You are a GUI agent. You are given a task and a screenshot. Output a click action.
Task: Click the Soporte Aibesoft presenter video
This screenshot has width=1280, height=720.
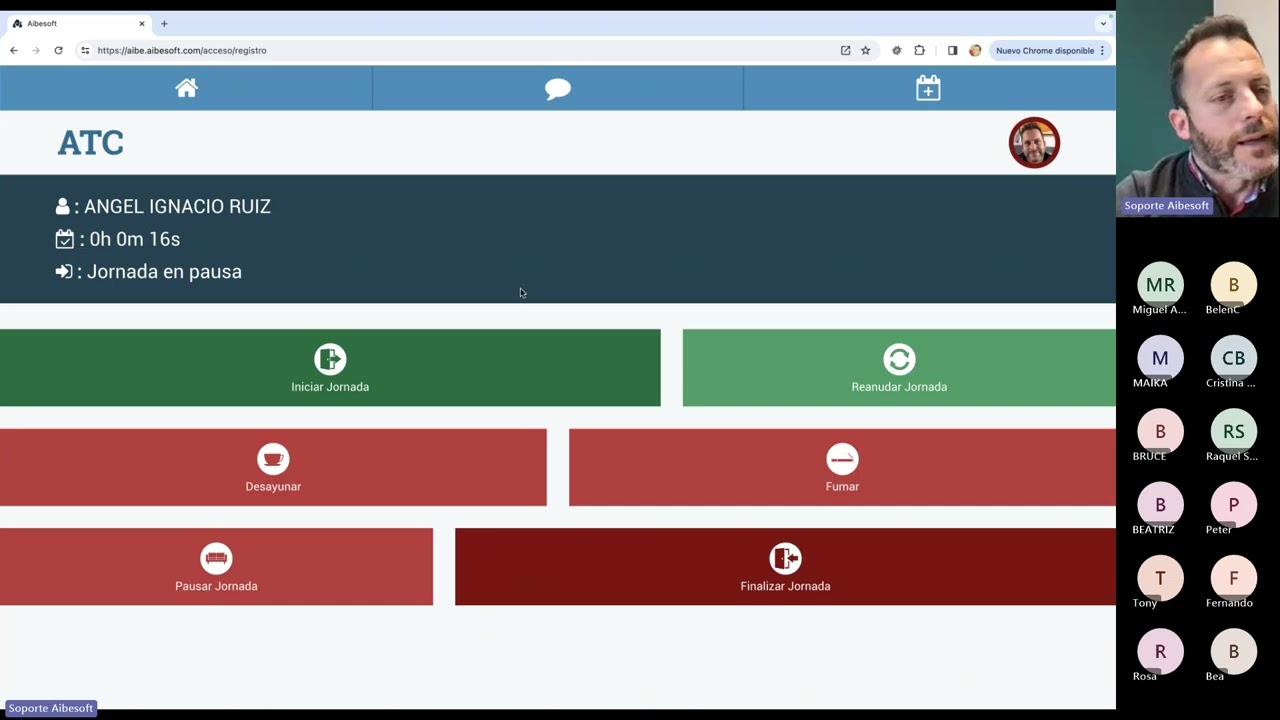point(1198,108)
